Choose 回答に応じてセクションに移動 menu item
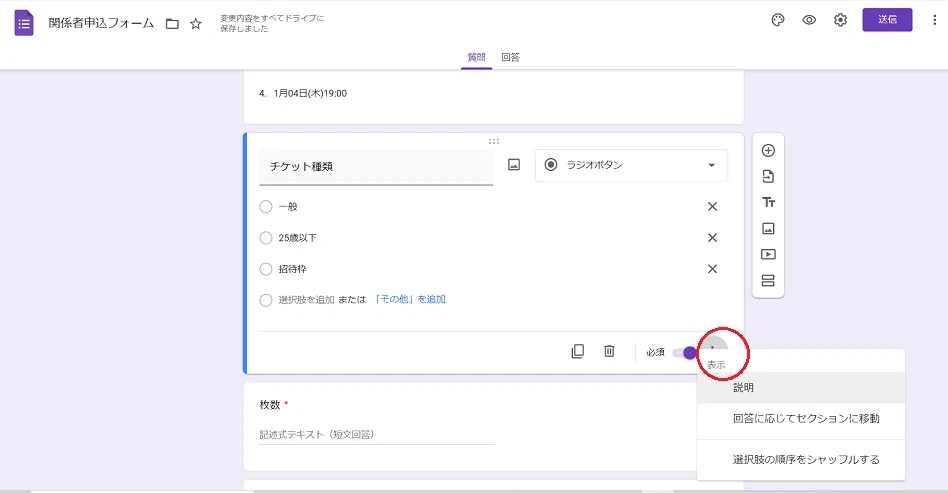The width and height of the screenshot is (948, 493). click(x=800, y=419)
